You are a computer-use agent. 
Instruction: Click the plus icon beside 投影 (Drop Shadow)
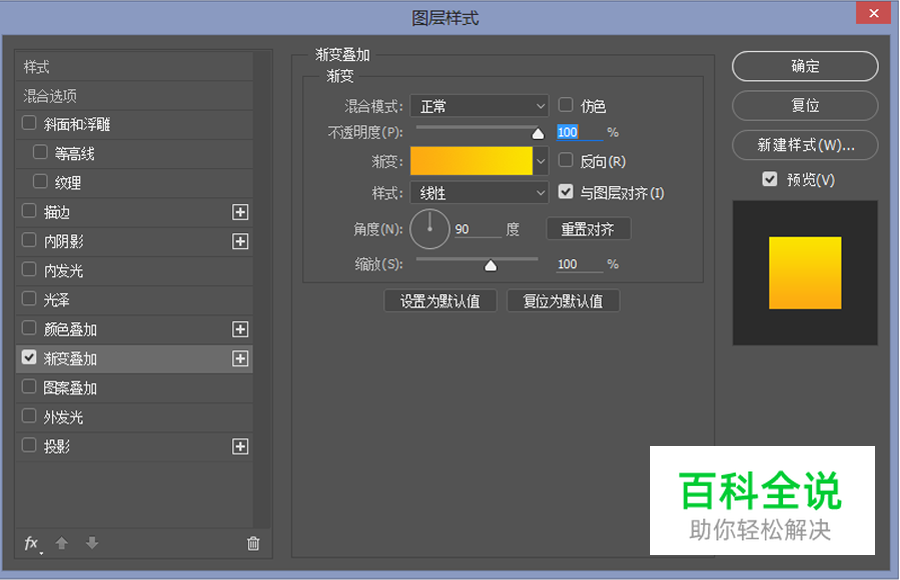coord(241,447)
